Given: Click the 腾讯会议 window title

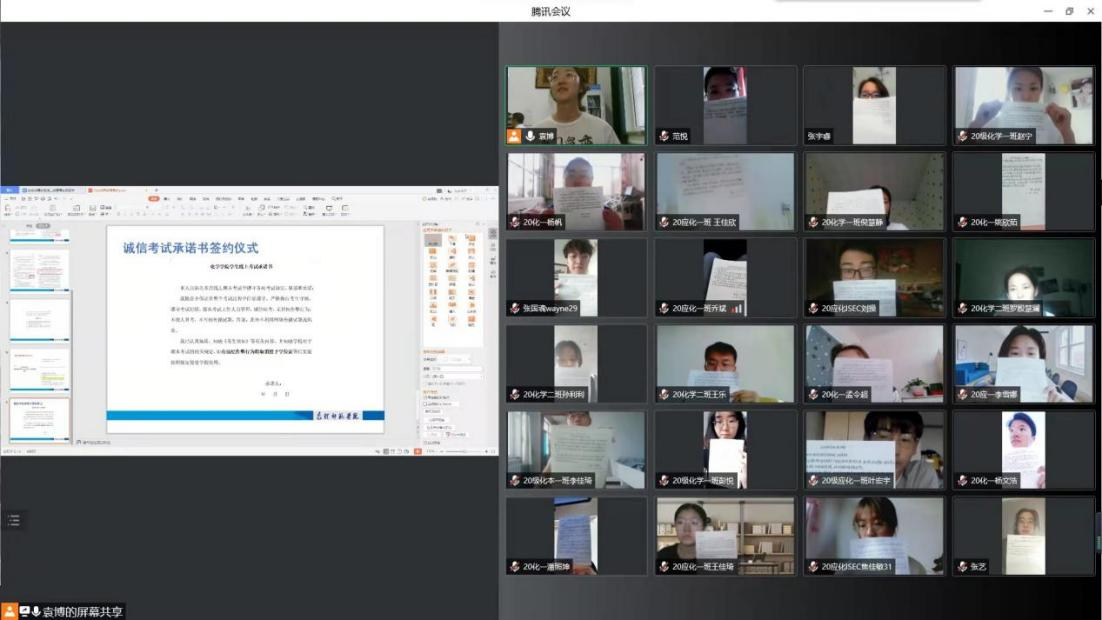Looking at the screenshot, I should [551, 11].
